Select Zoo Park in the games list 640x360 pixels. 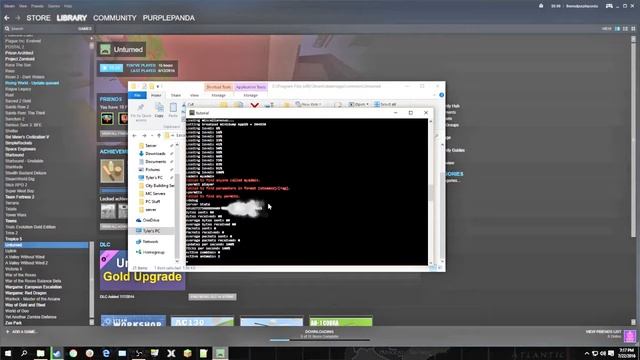coord(13,323)
